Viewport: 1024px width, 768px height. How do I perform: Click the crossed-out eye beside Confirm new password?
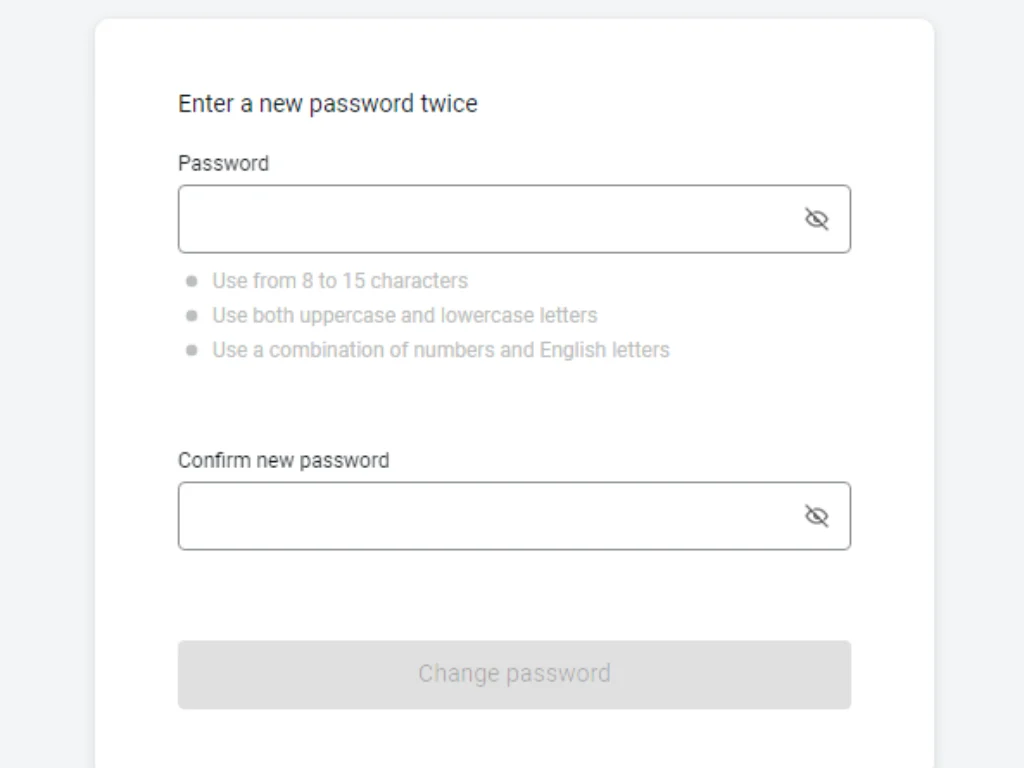tap(817, 515)
